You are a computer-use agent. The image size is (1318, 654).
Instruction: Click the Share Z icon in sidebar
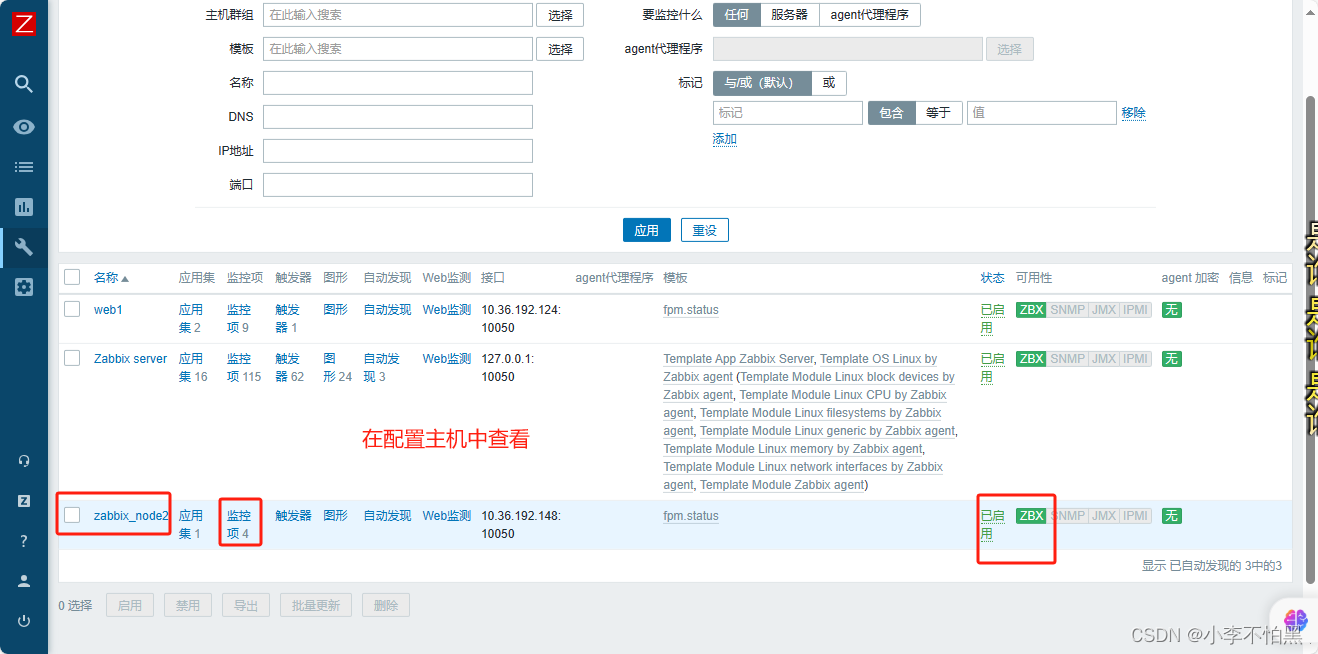(24, 501)
